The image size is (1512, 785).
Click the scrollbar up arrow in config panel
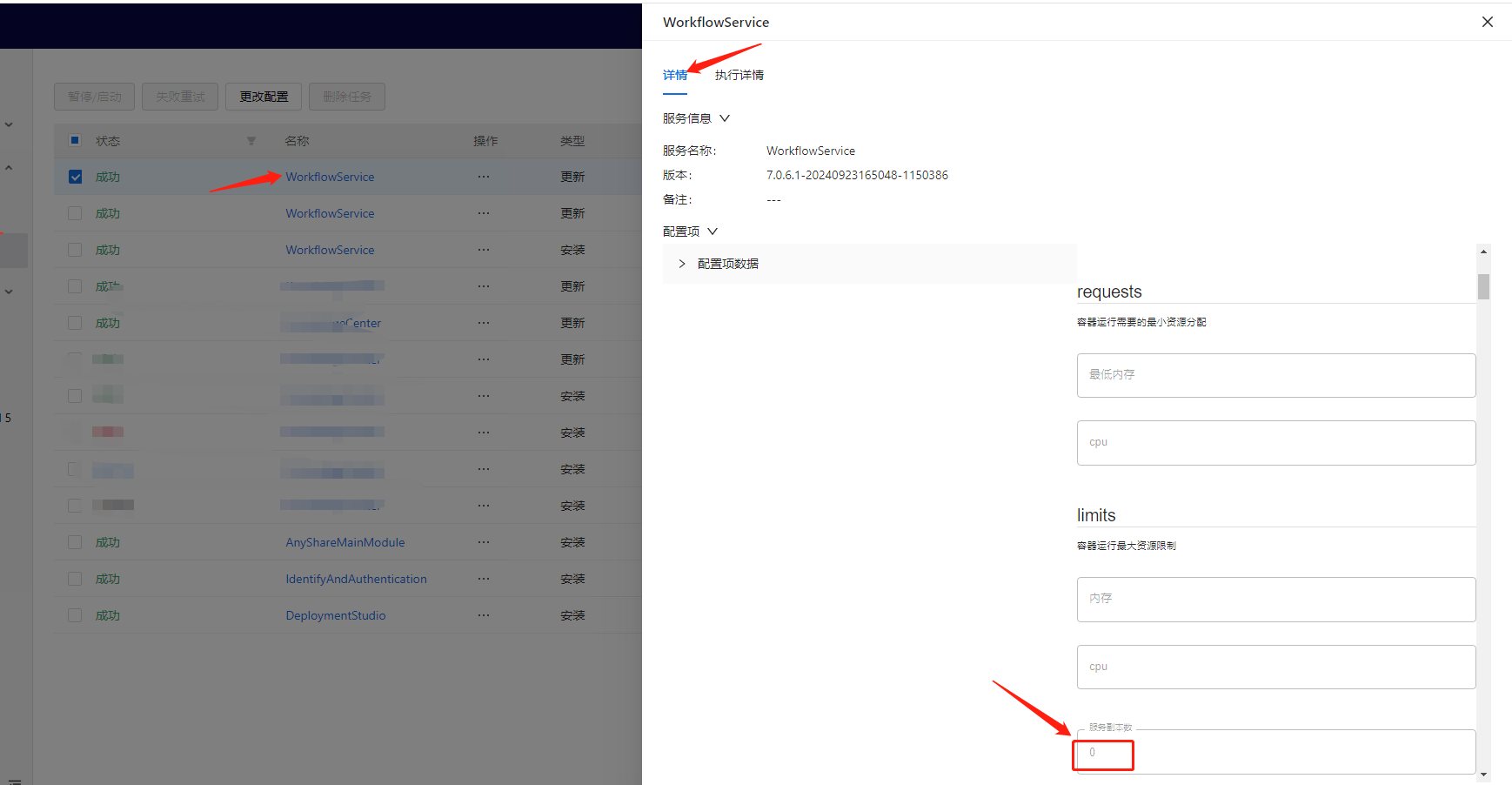1483,252
